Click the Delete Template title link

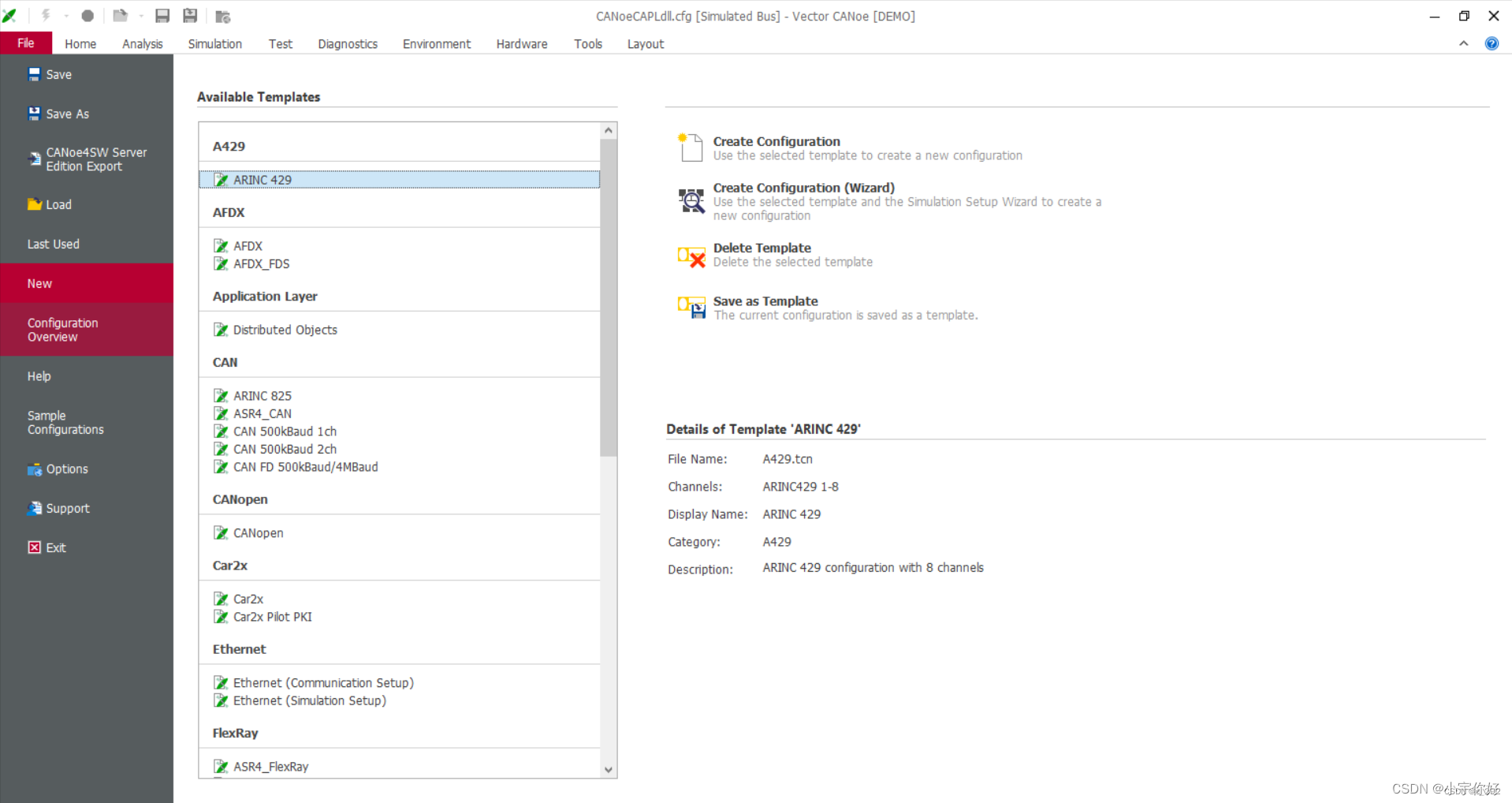pos(762,248)
